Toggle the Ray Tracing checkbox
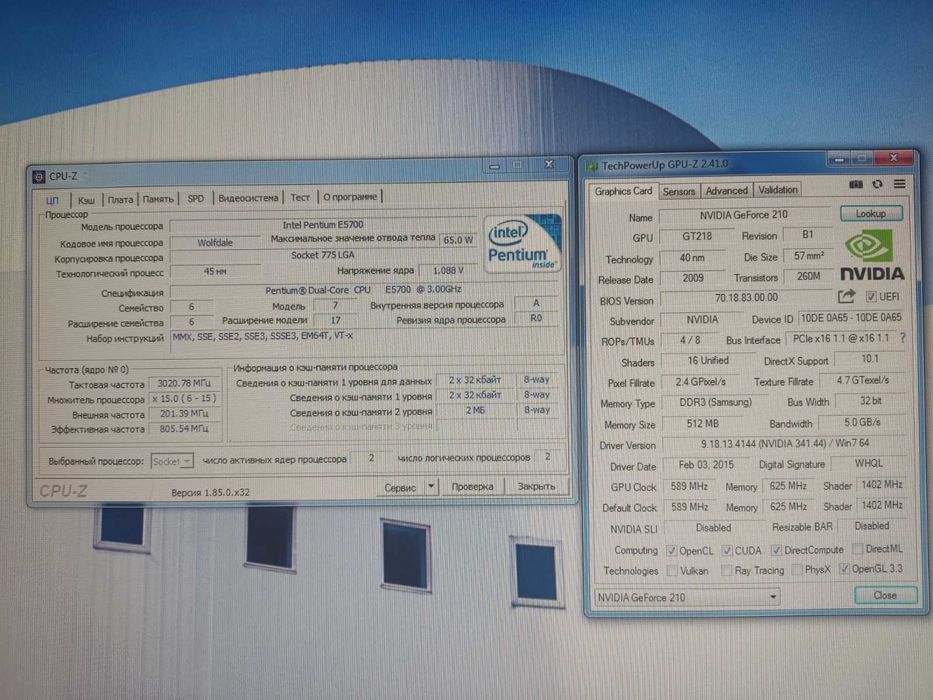This screenshot has height=700, width=933. coord(727,570)
